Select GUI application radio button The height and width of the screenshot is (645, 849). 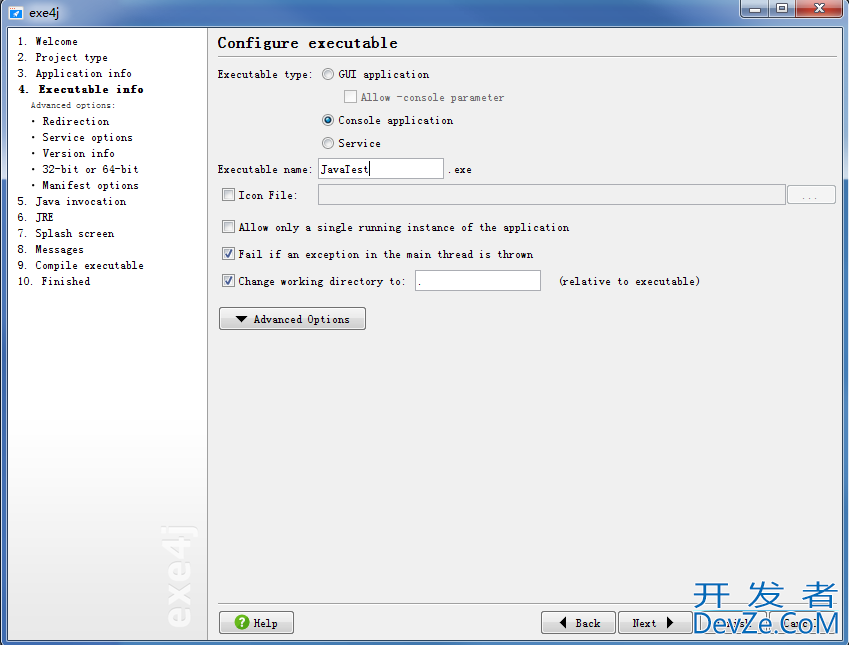point(328,74)
